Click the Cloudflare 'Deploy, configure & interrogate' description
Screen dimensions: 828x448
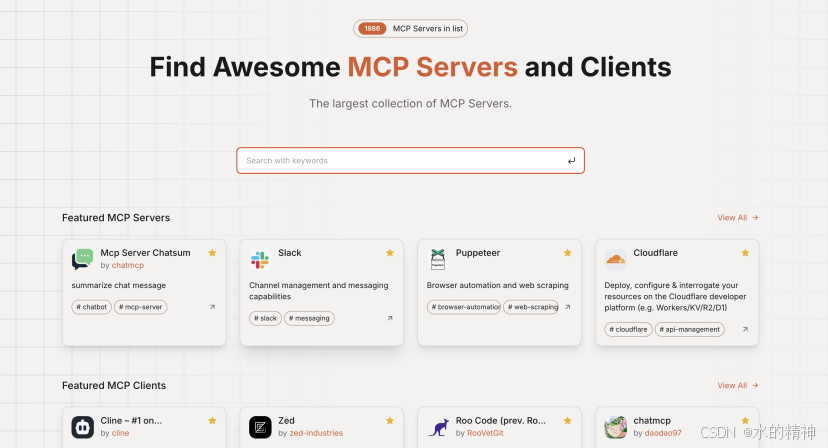[x=675, y=296]
